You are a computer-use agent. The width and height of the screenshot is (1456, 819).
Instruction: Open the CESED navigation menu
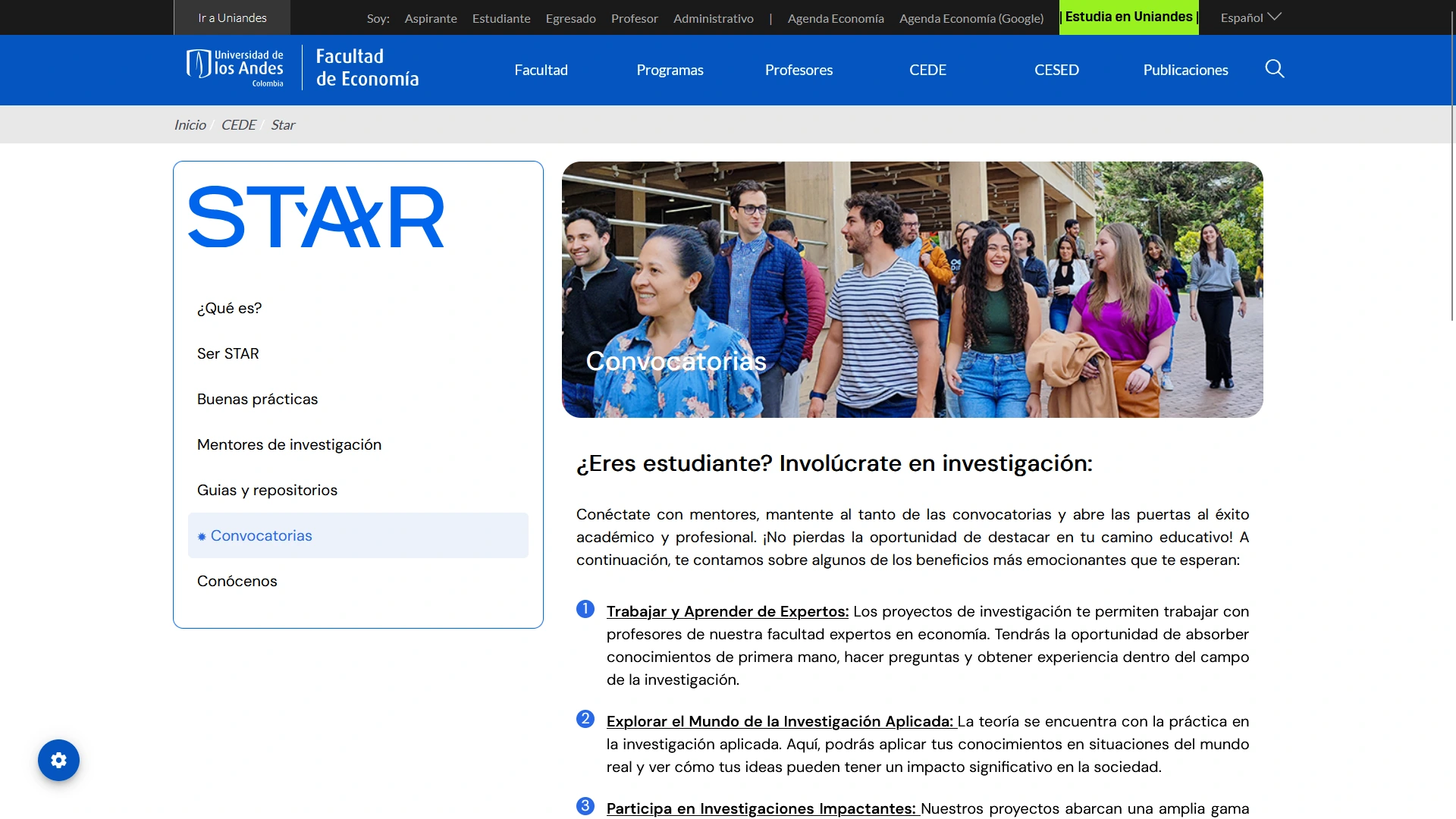pos(1056,70)
